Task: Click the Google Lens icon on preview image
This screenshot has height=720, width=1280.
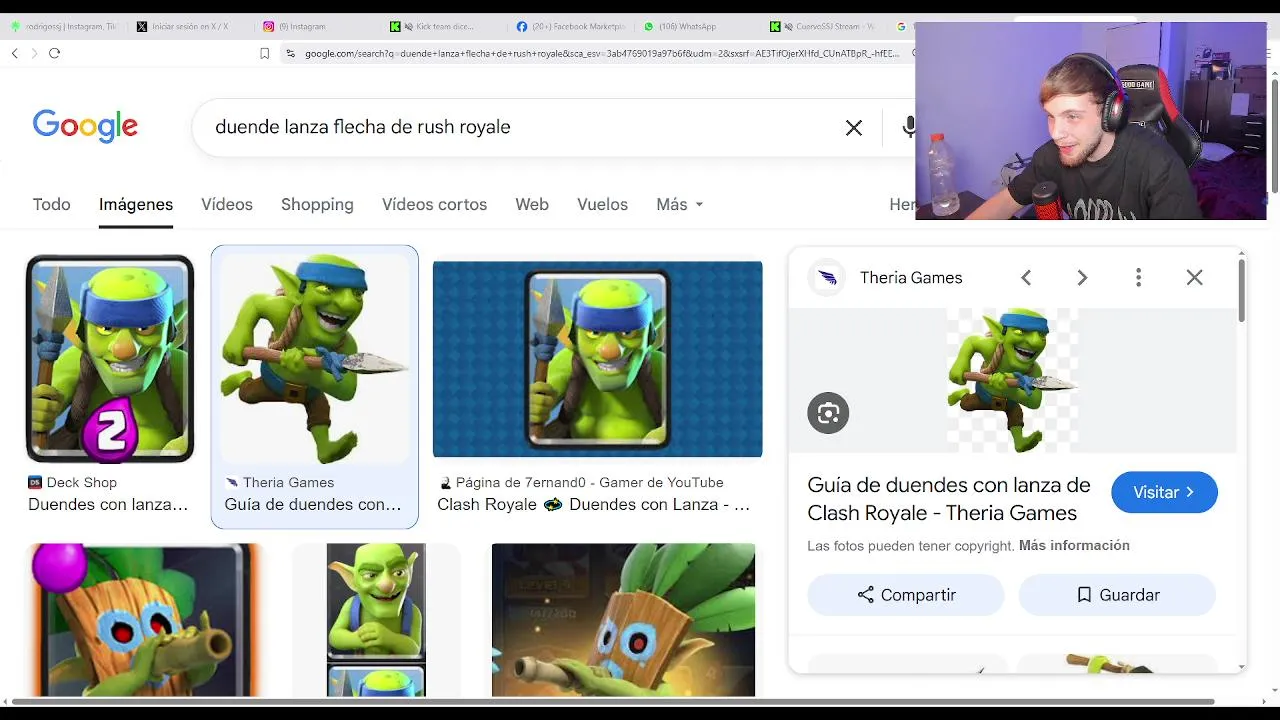Action: [x=828, y=413]
